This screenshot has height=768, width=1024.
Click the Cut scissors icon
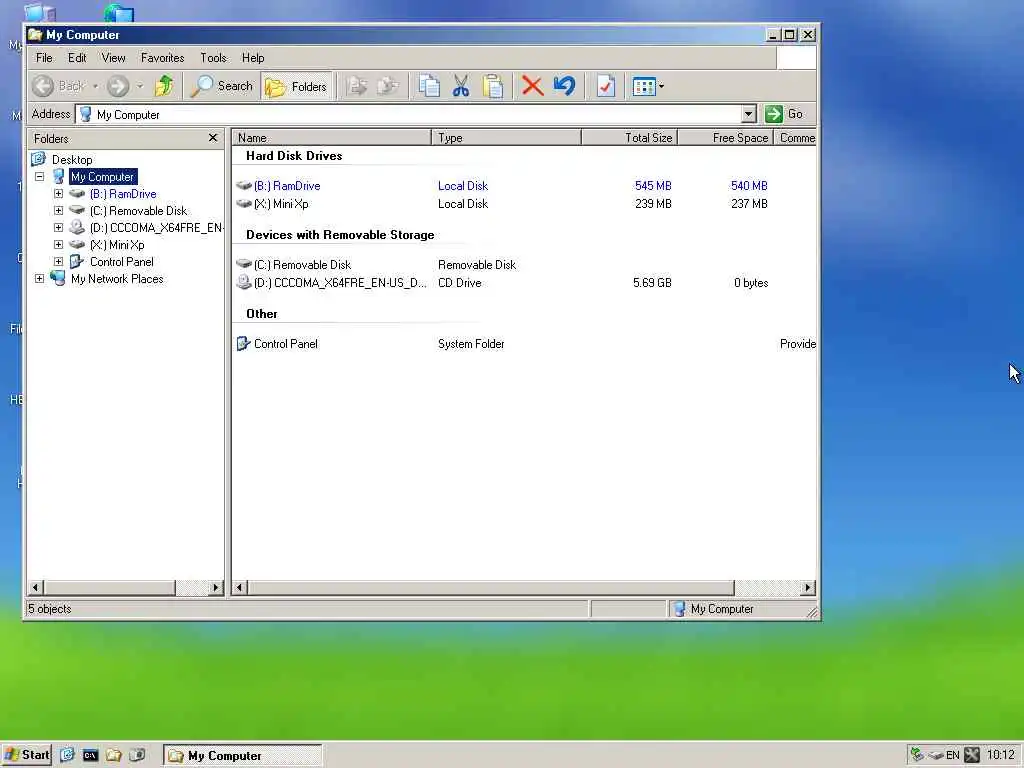(x=461, y=86)
